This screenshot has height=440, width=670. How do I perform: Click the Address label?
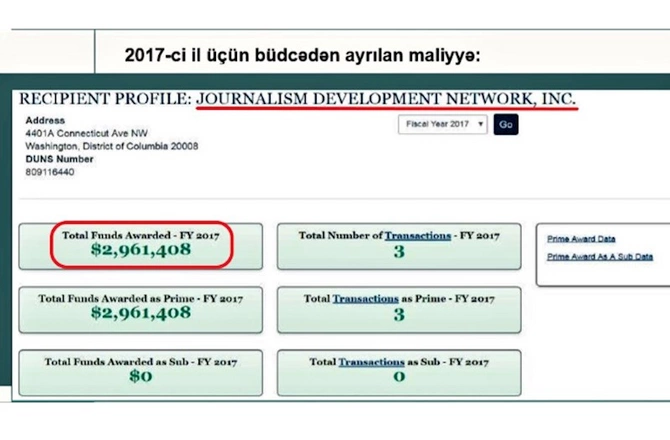click(x=45, y=120)
